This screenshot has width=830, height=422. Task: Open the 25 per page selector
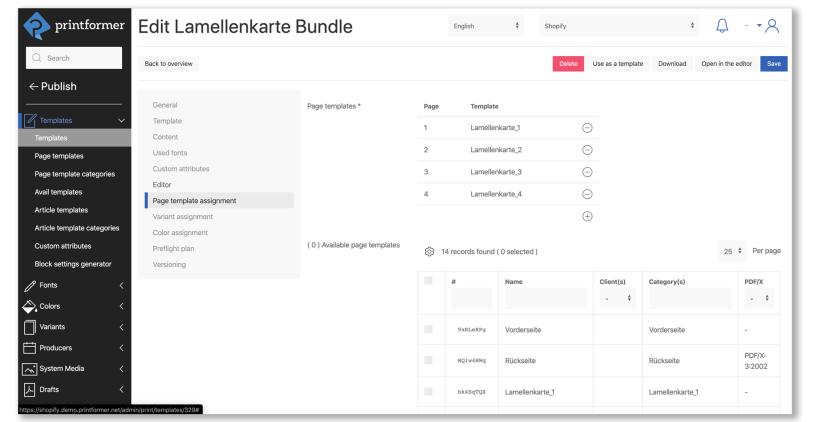731,252
